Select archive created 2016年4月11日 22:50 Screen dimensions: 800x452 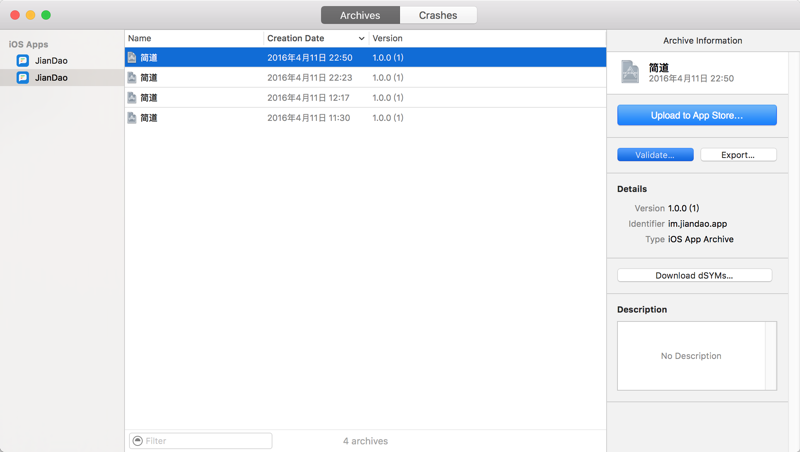point(365,58)
